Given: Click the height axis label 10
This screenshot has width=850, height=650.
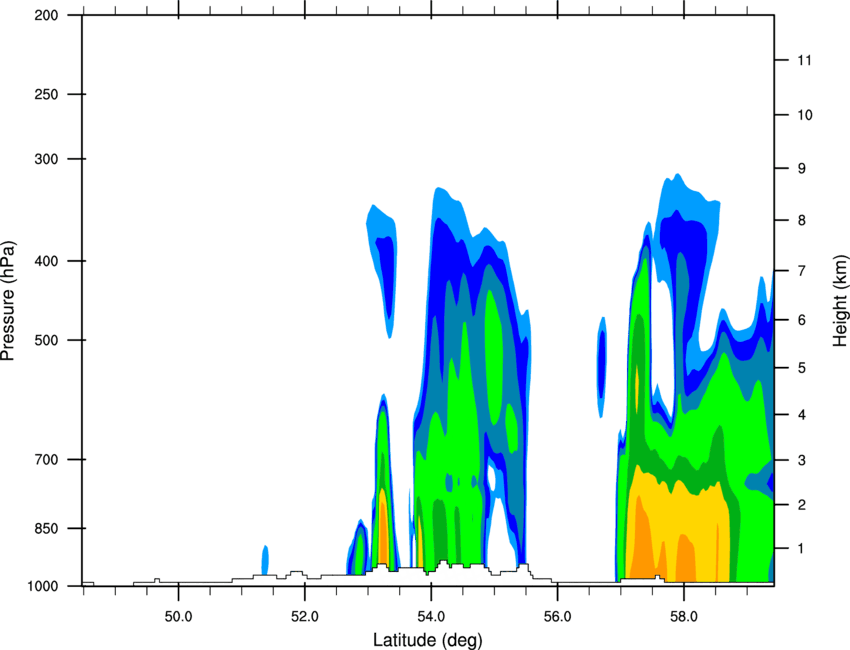Looking at the screenshot, I should click(x=804, y=115).
